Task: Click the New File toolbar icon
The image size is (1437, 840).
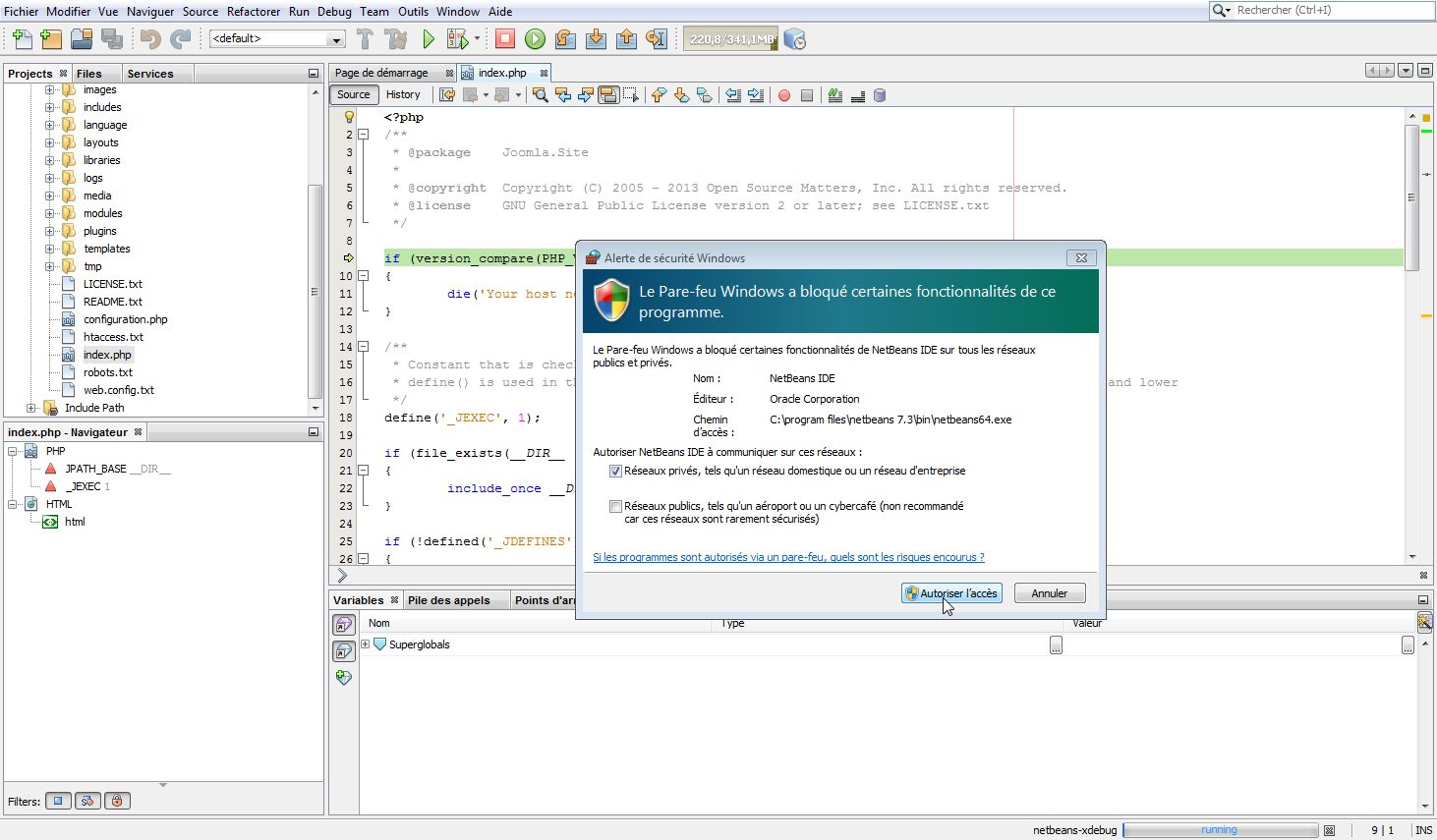Action: (22, 39)
